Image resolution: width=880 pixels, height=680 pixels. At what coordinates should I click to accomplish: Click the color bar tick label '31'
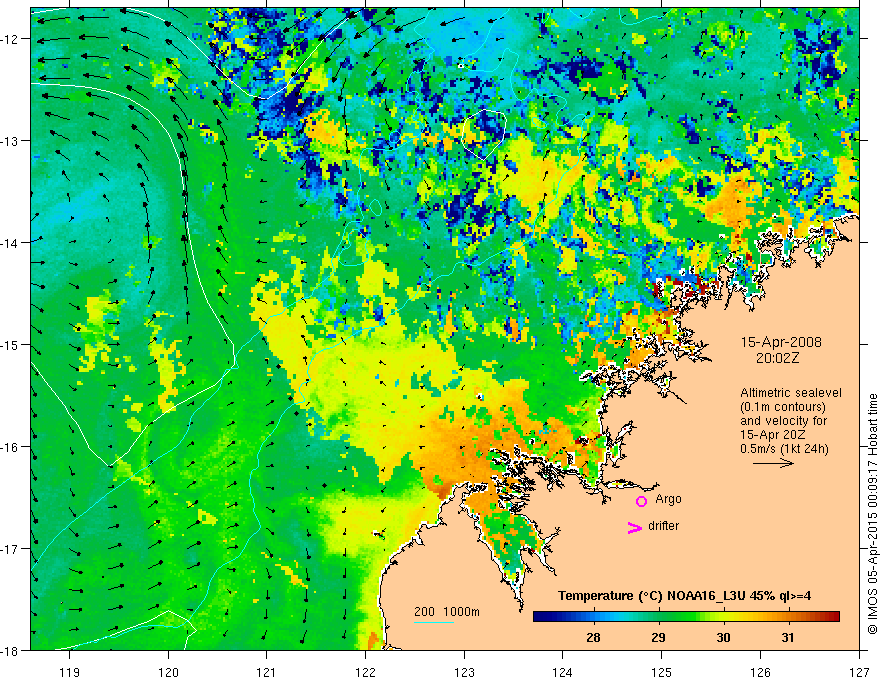788,637
